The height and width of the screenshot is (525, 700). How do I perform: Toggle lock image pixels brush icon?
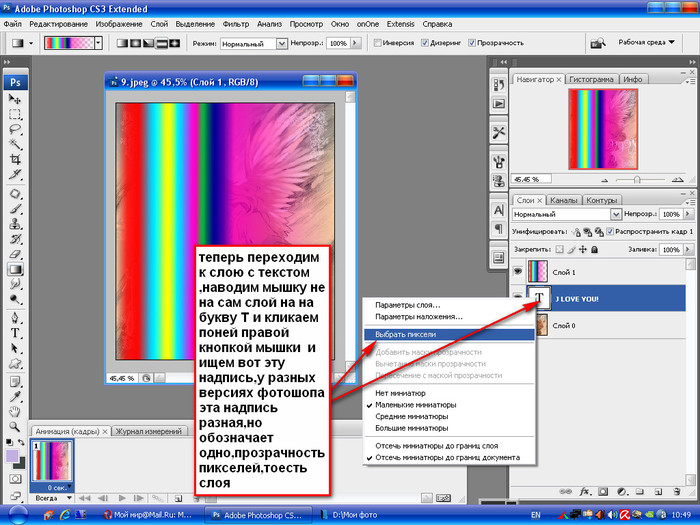tap(571, 250)
